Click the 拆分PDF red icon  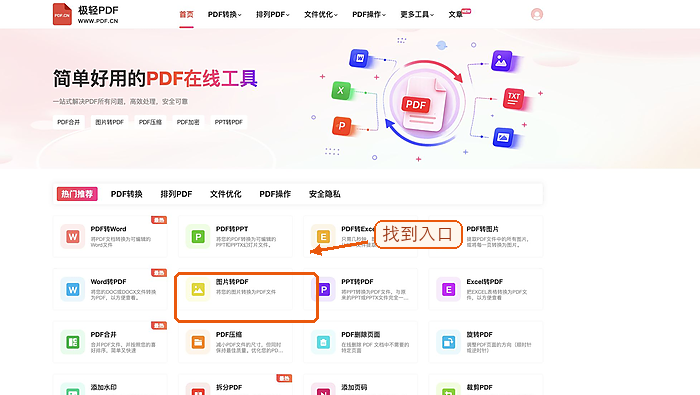point(198,389)
